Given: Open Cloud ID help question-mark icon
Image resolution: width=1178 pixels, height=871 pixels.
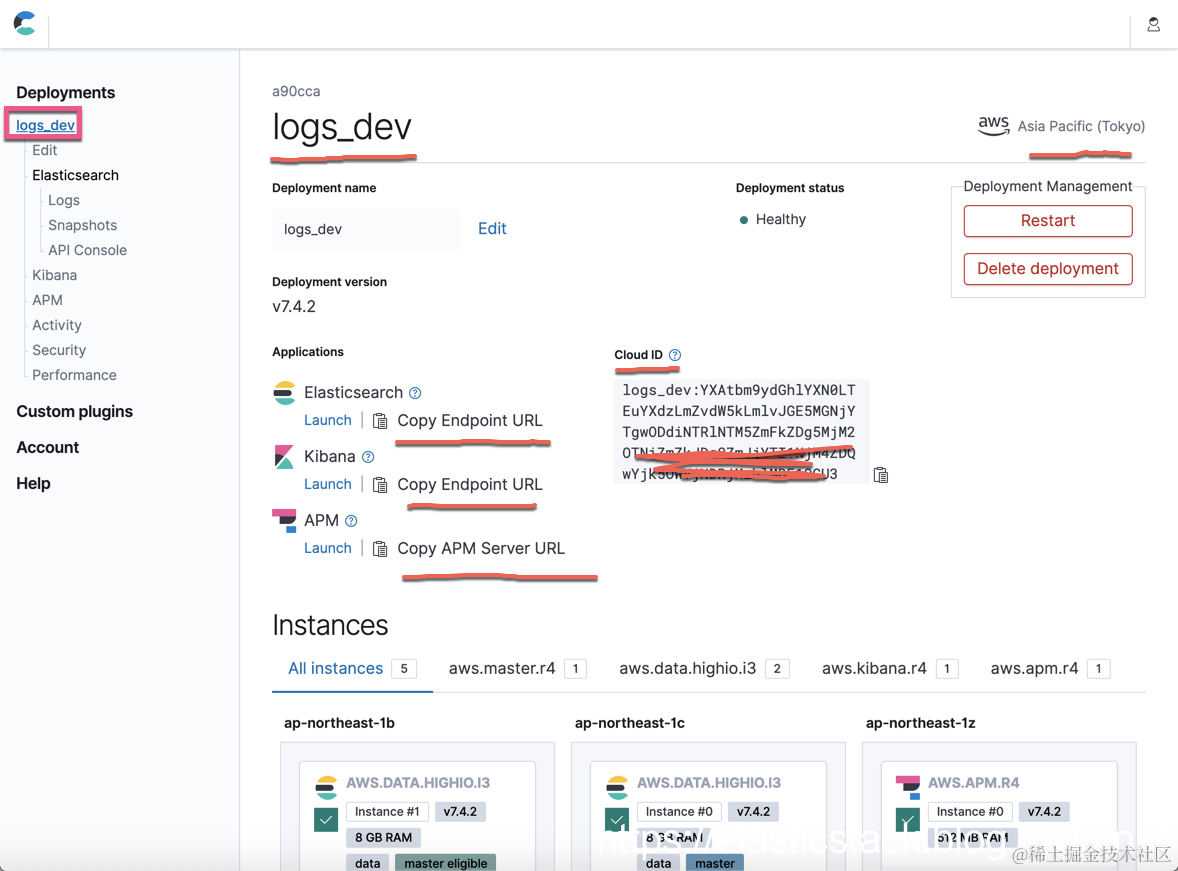Looking at the screenshot, I should pos(675,355).
